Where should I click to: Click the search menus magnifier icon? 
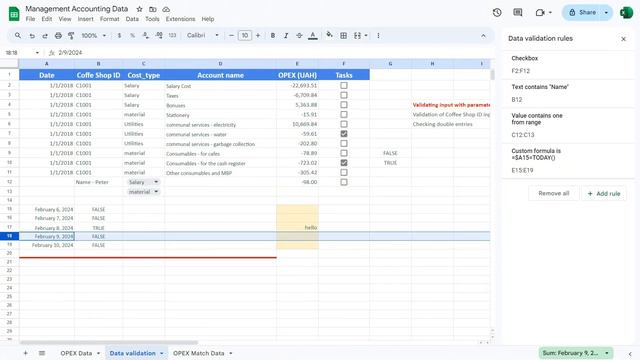[x=18, y=36]
